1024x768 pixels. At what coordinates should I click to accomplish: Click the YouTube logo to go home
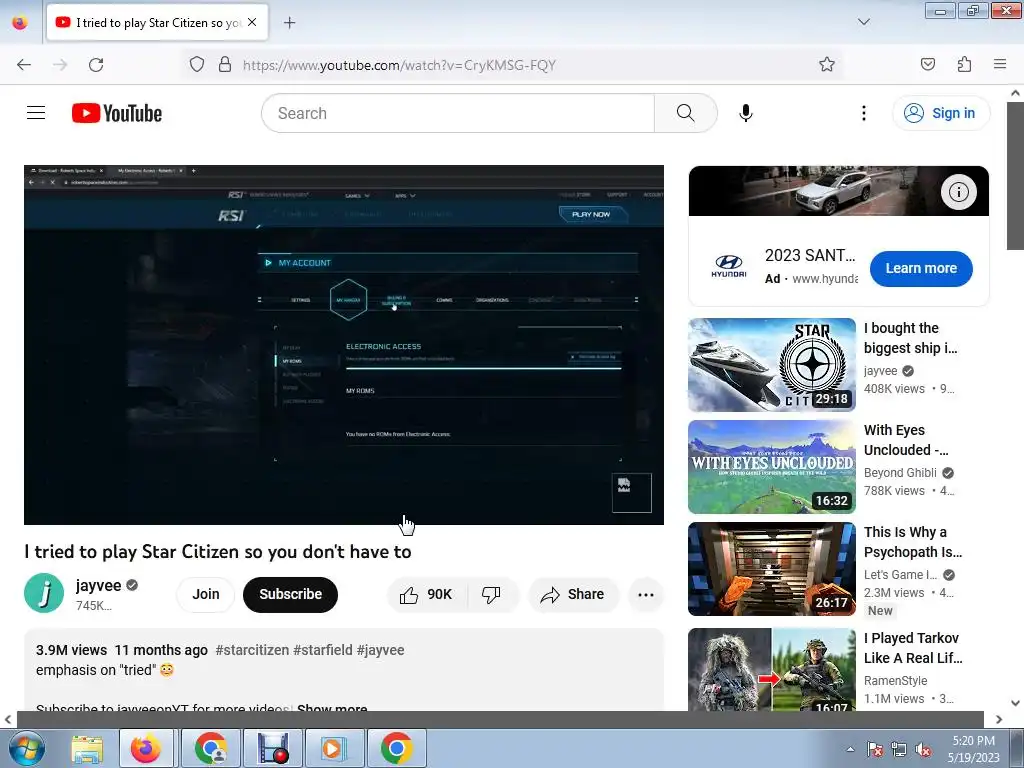click(117, 113)
